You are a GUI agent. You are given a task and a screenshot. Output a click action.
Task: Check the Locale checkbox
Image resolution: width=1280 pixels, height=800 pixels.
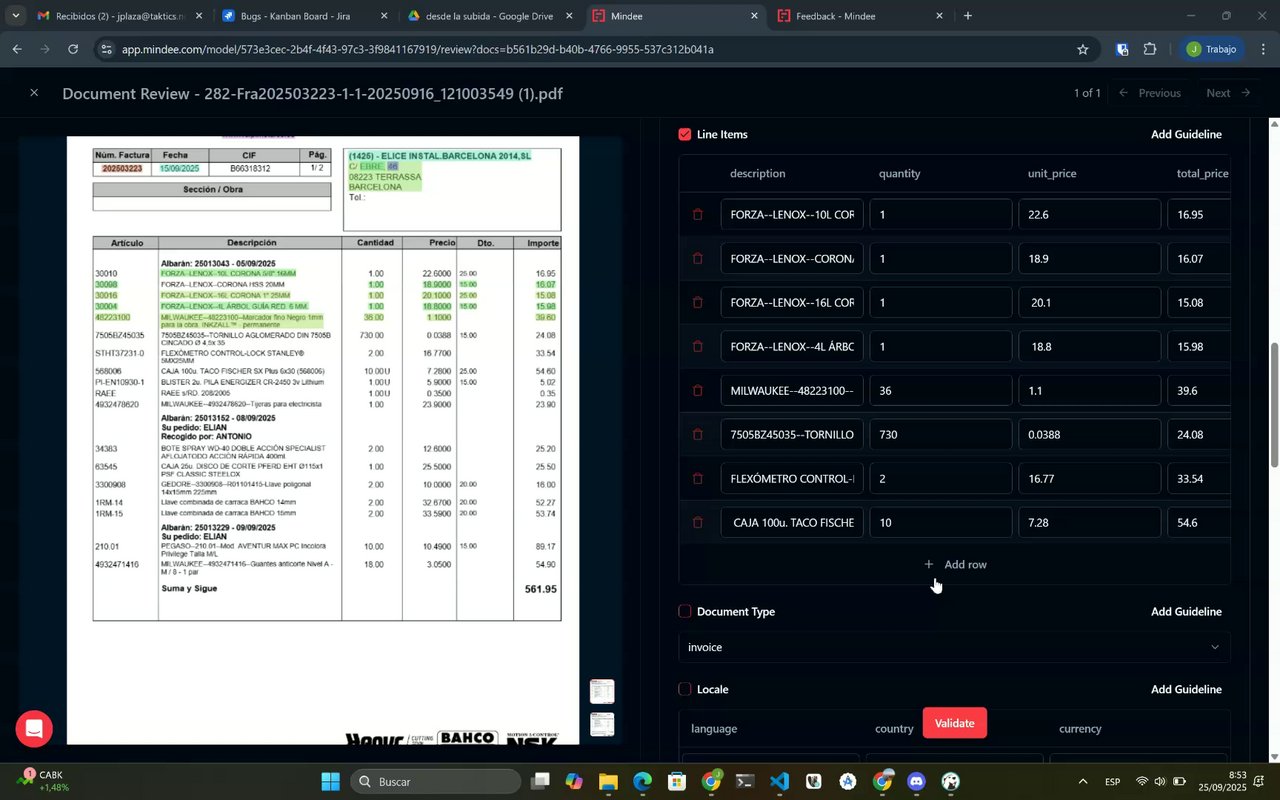coord(685,689)
